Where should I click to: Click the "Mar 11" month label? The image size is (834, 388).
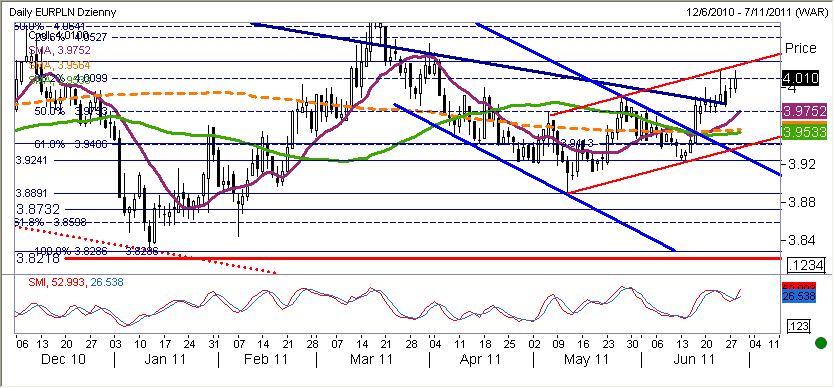point(372,360)
